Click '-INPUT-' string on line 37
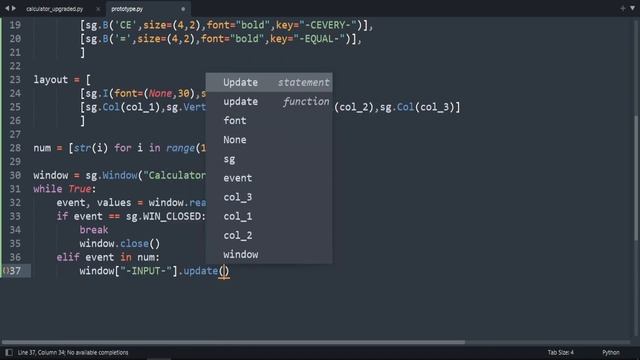The width and height of the screenshot is (640, 360). 146,271
